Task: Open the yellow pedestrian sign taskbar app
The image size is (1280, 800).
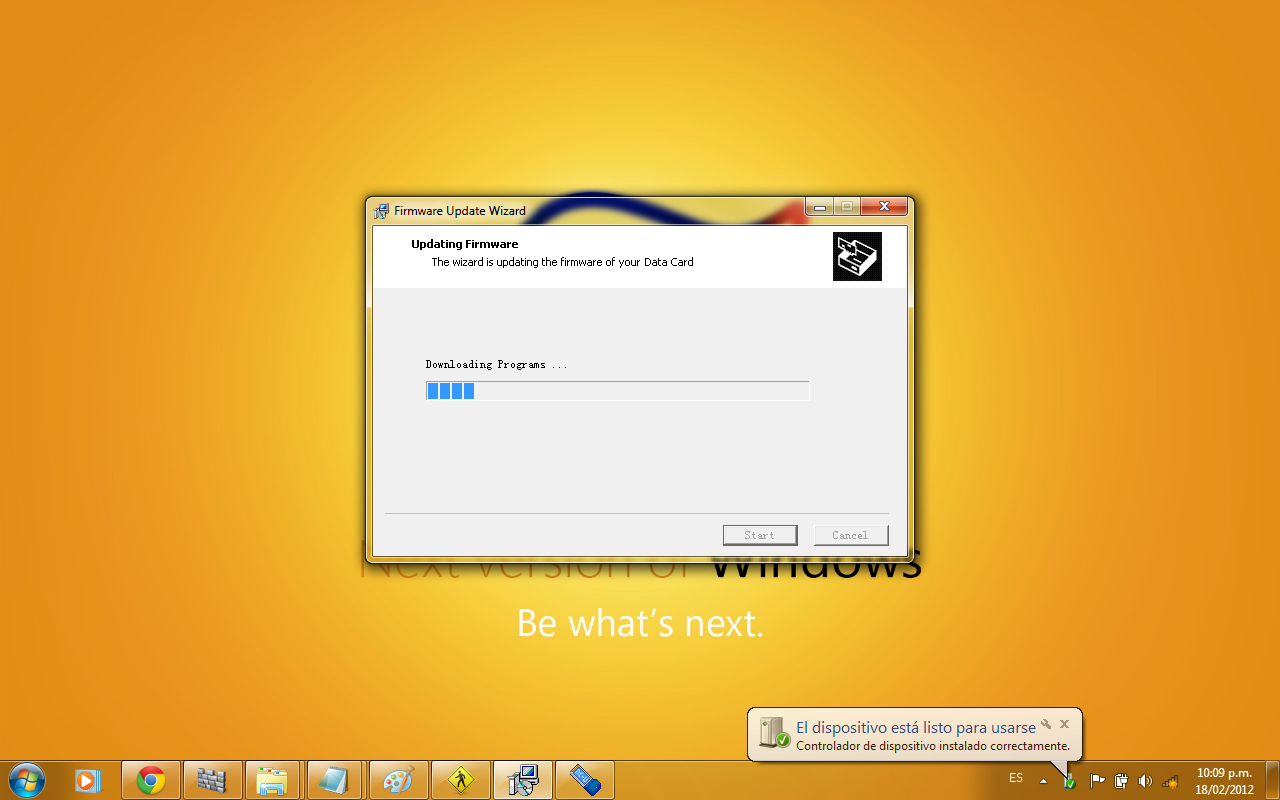Action: [x=461, y=780]
